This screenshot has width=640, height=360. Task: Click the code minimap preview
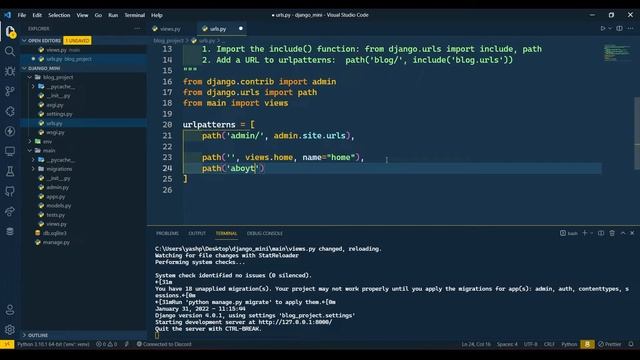[617, 52]
